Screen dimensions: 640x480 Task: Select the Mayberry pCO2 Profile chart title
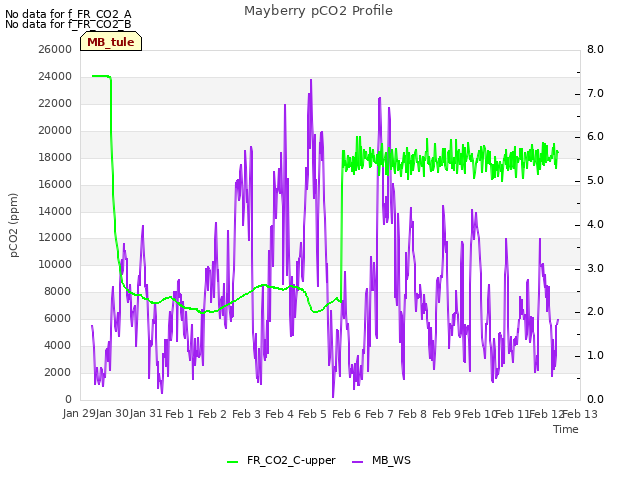318,11
